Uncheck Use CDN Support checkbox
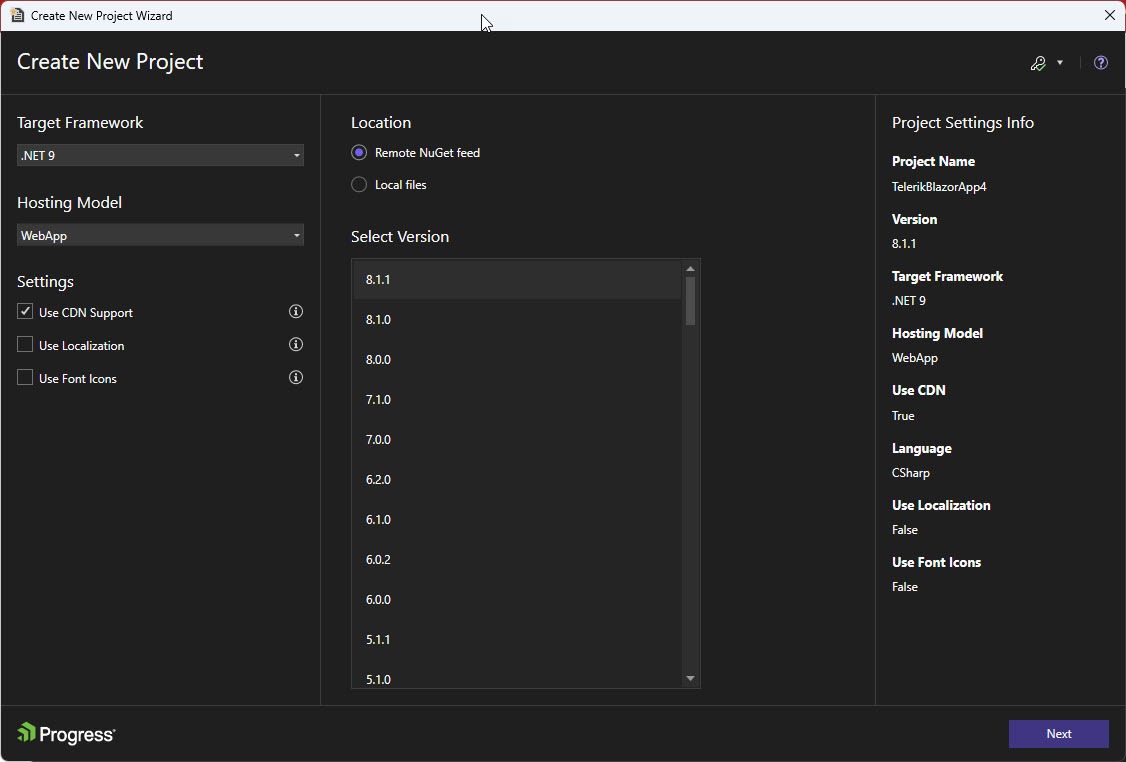This screenshot has height=762, width=1126. coord(25,312)
